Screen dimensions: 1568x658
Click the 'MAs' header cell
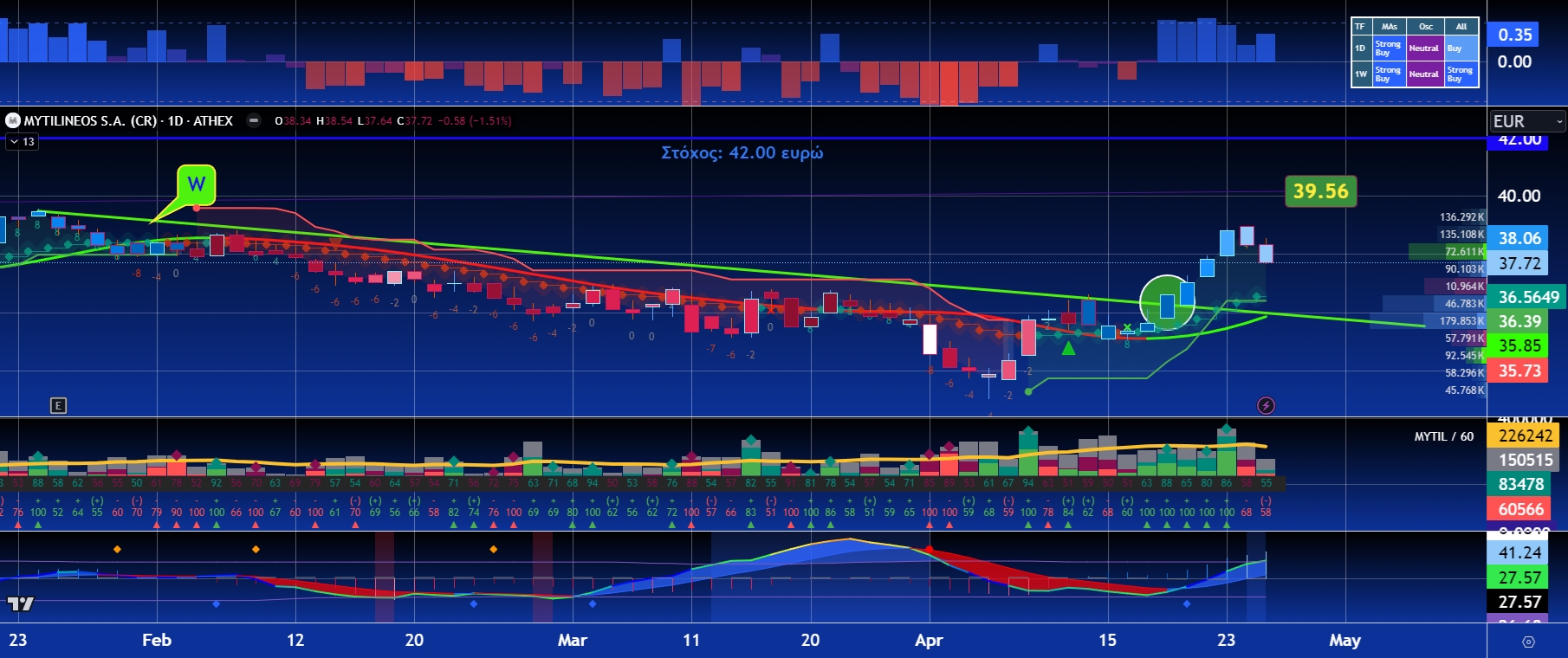tap(1390, 27)
